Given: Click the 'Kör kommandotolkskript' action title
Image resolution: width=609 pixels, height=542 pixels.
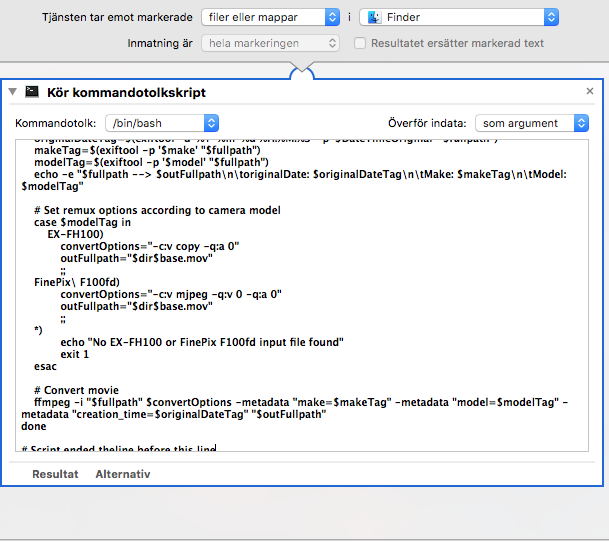Looking at the screenshot, I should click(x=126, y=92).
